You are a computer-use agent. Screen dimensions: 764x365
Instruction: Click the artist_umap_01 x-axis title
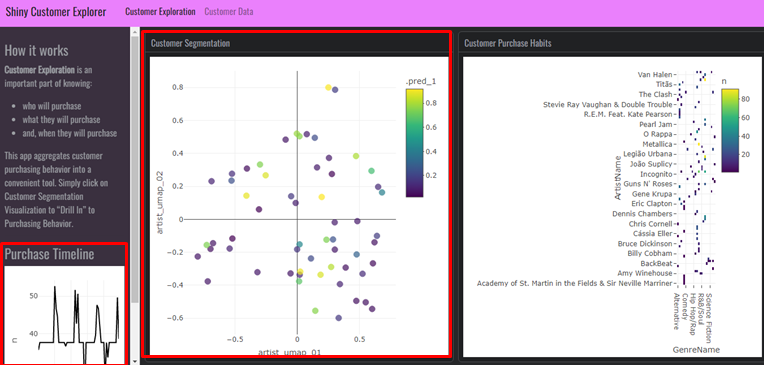289,351
